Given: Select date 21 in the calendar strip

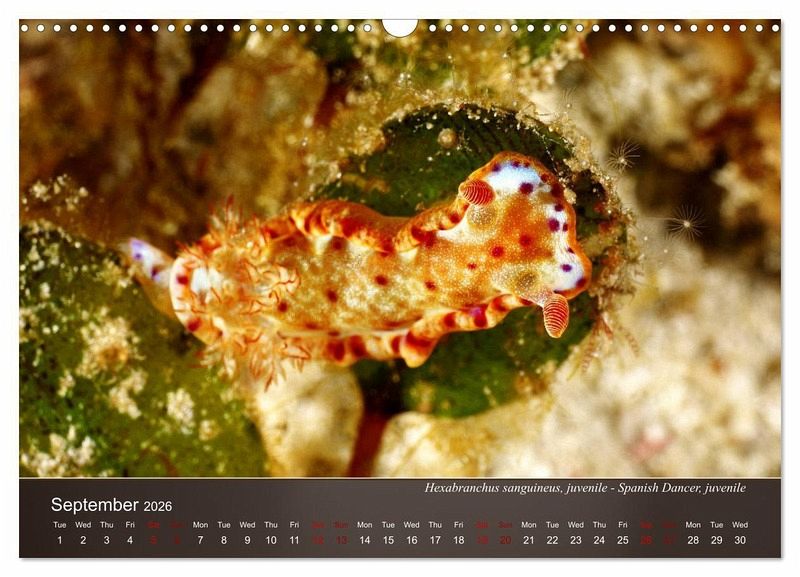Looking at the screenshot, I should (x=529, y=540).
